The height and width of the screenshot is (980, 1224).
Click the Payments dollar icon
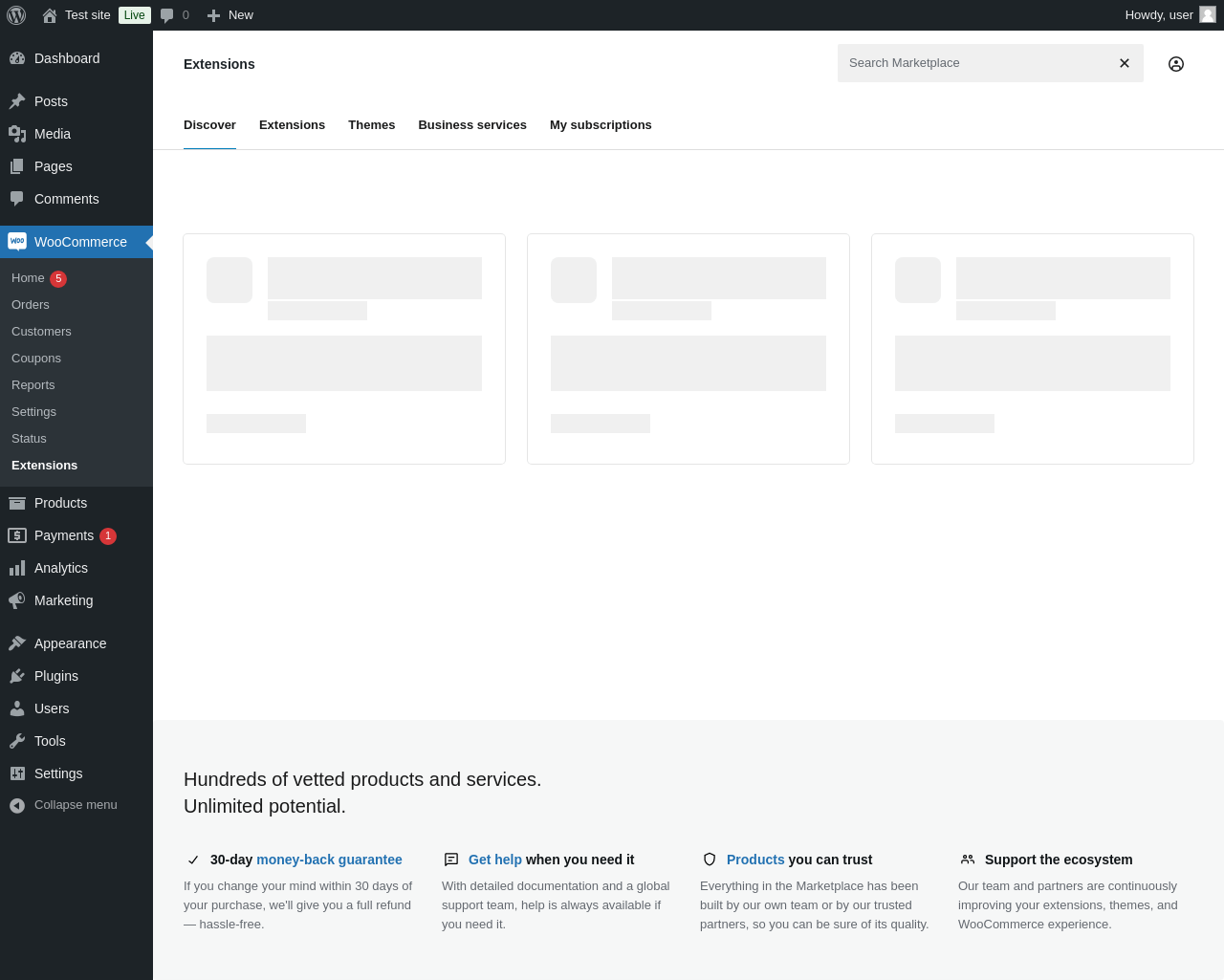[x=17, y=535]
